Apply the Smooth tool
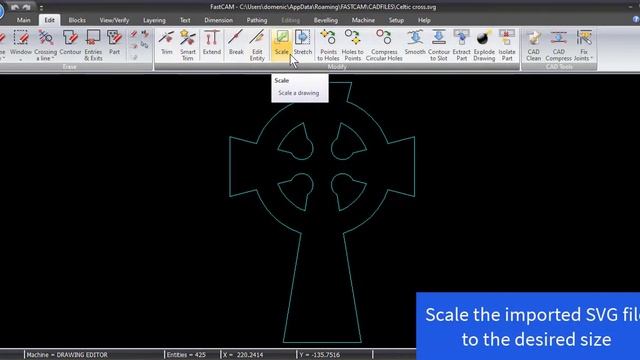The width and height of the screenshot is (640, 360). (x=415, y=43)
